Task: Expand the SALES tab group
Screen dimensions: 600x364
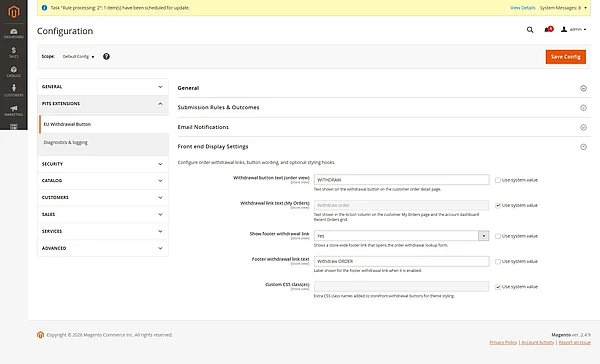Action: click(x=103, y=214)
